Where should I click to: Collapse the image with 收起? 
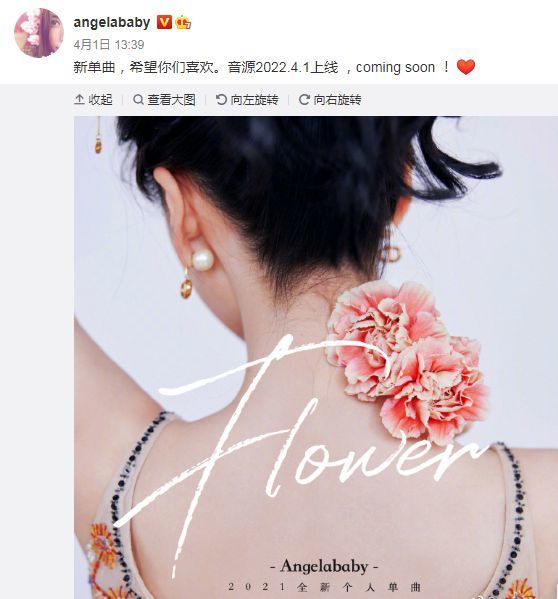pos(93,100)
